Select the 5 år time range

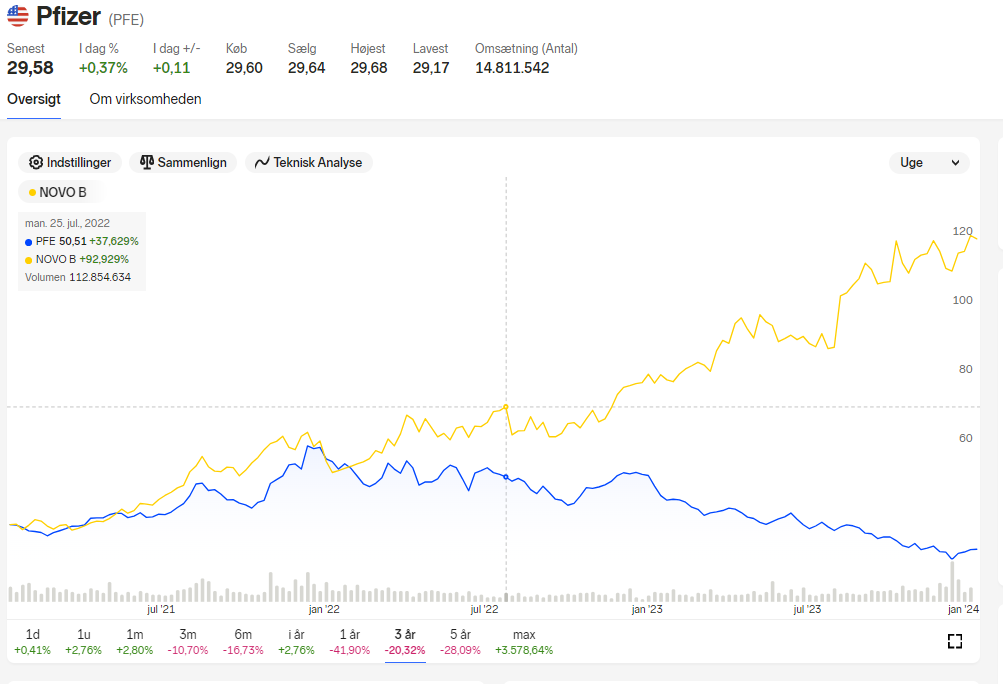click(x=460, y=642)
